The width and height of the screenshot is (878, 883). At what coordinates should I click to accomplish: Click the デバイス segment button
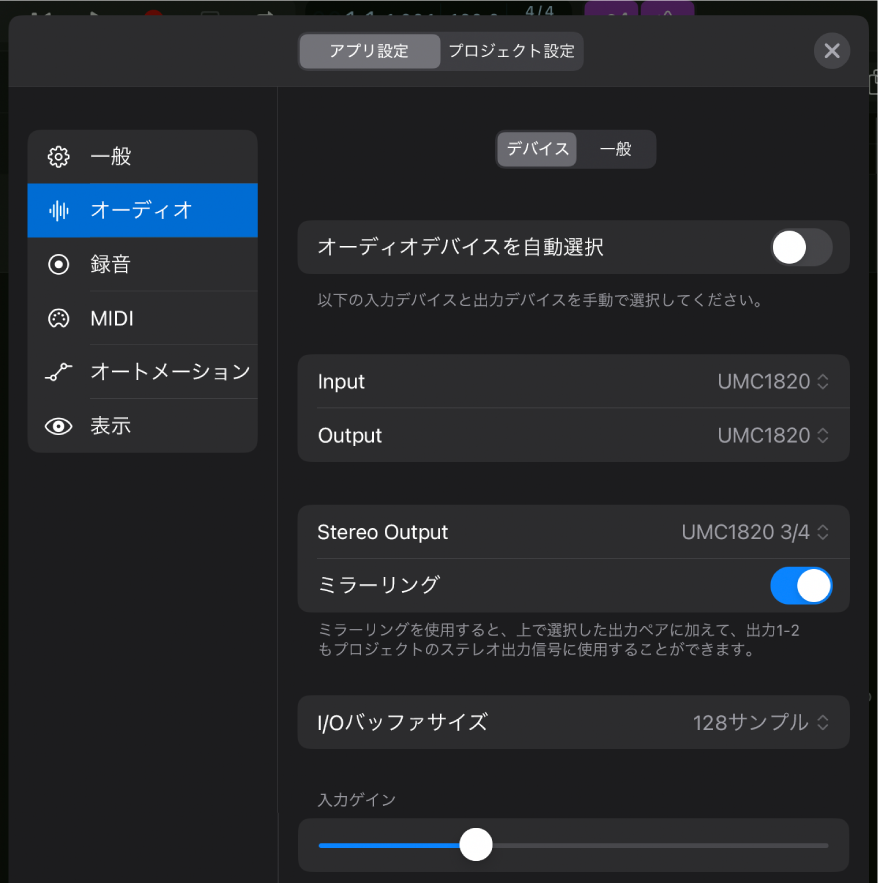coord(537,149)
